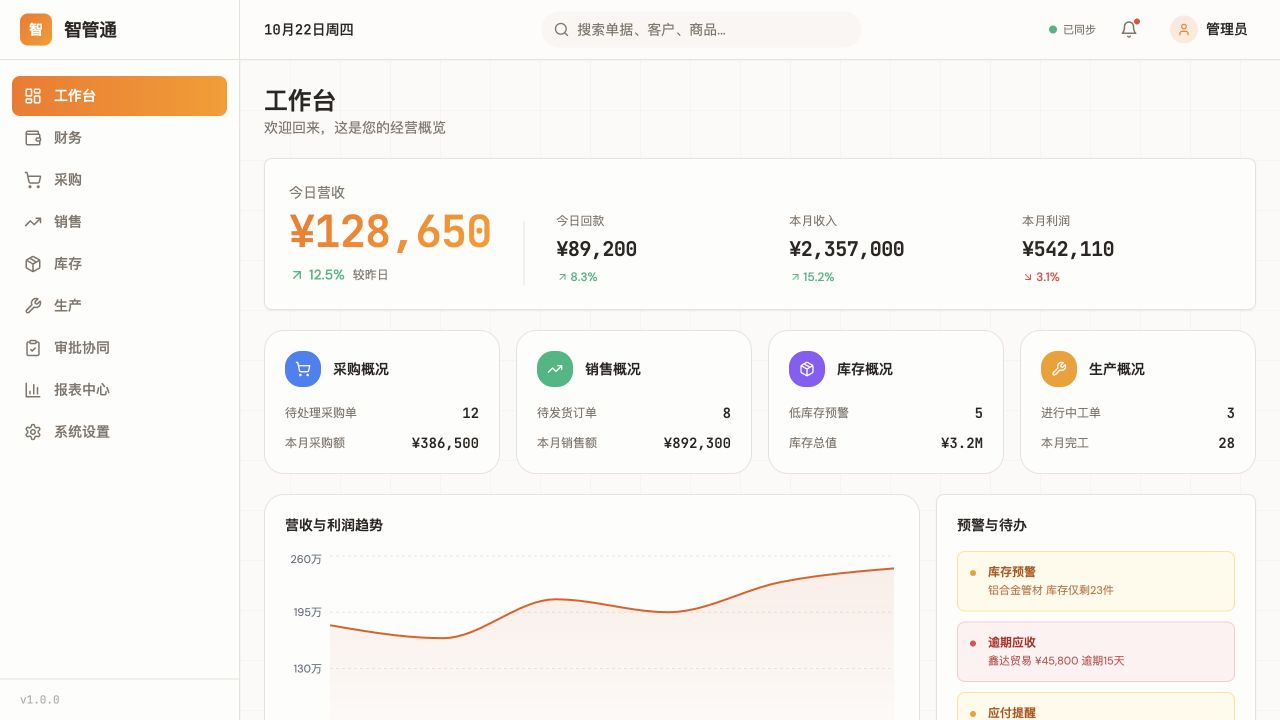This screenshot has height=720, width=1280.
Task: Click the 管理员 user avatar icon
Action: [x=1184, y=30]
